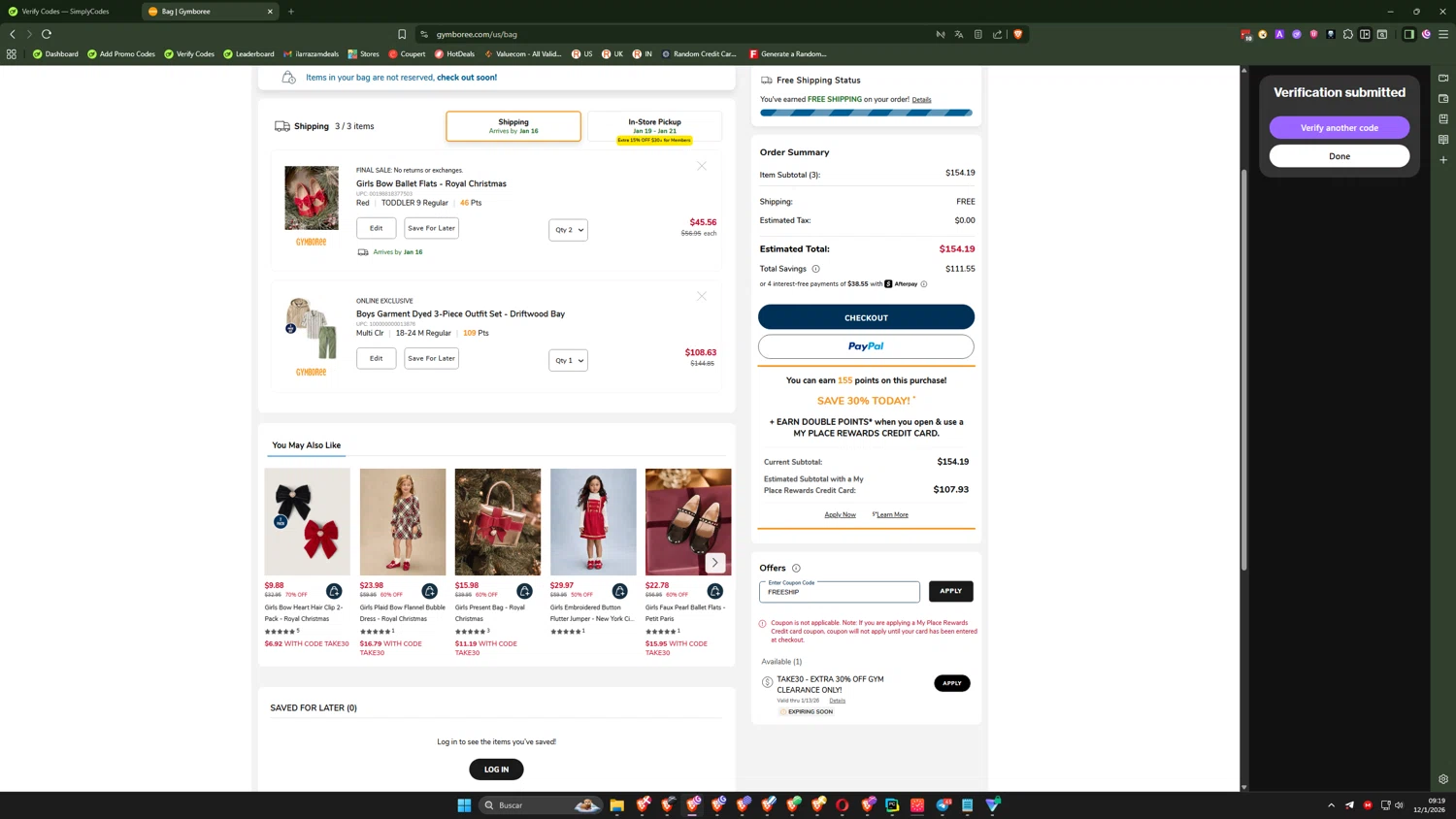Click Verify another code button
This screenshot has height=819, width=1456.
pos(1340,128)
